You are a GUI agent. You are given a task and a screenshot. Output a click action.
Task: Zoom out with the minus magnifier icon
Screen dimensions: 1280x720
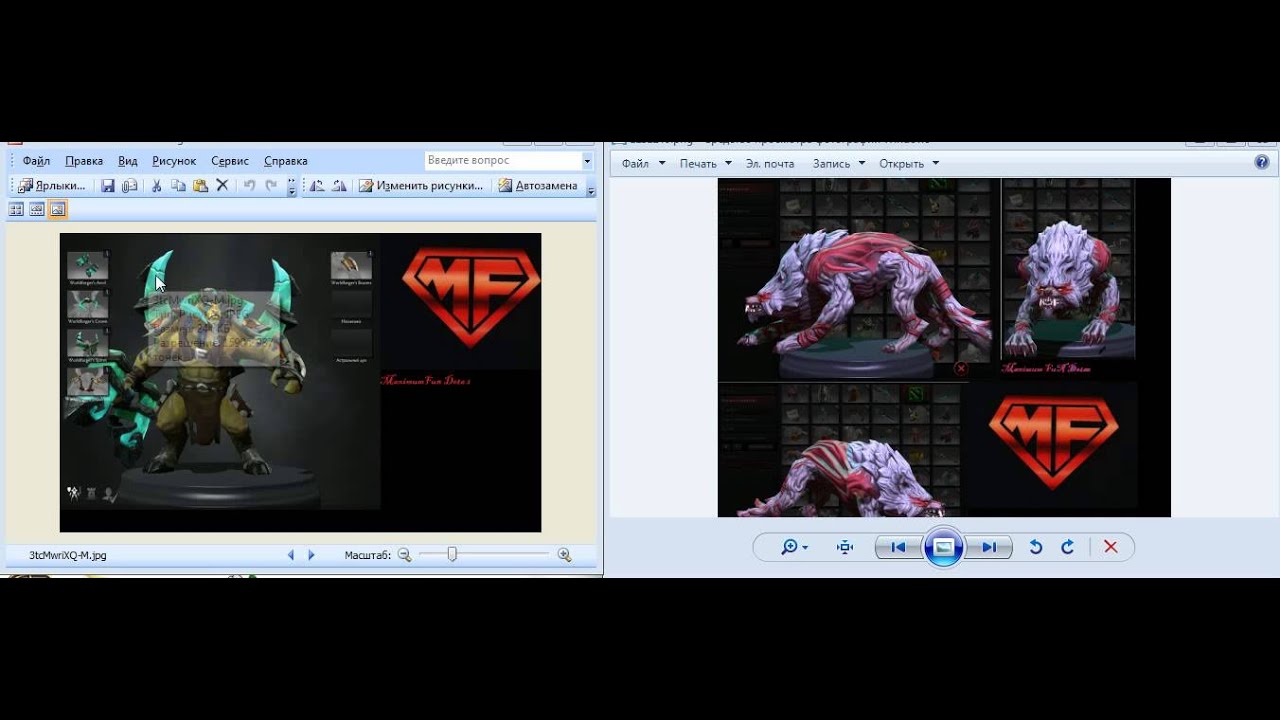(404, 555)
